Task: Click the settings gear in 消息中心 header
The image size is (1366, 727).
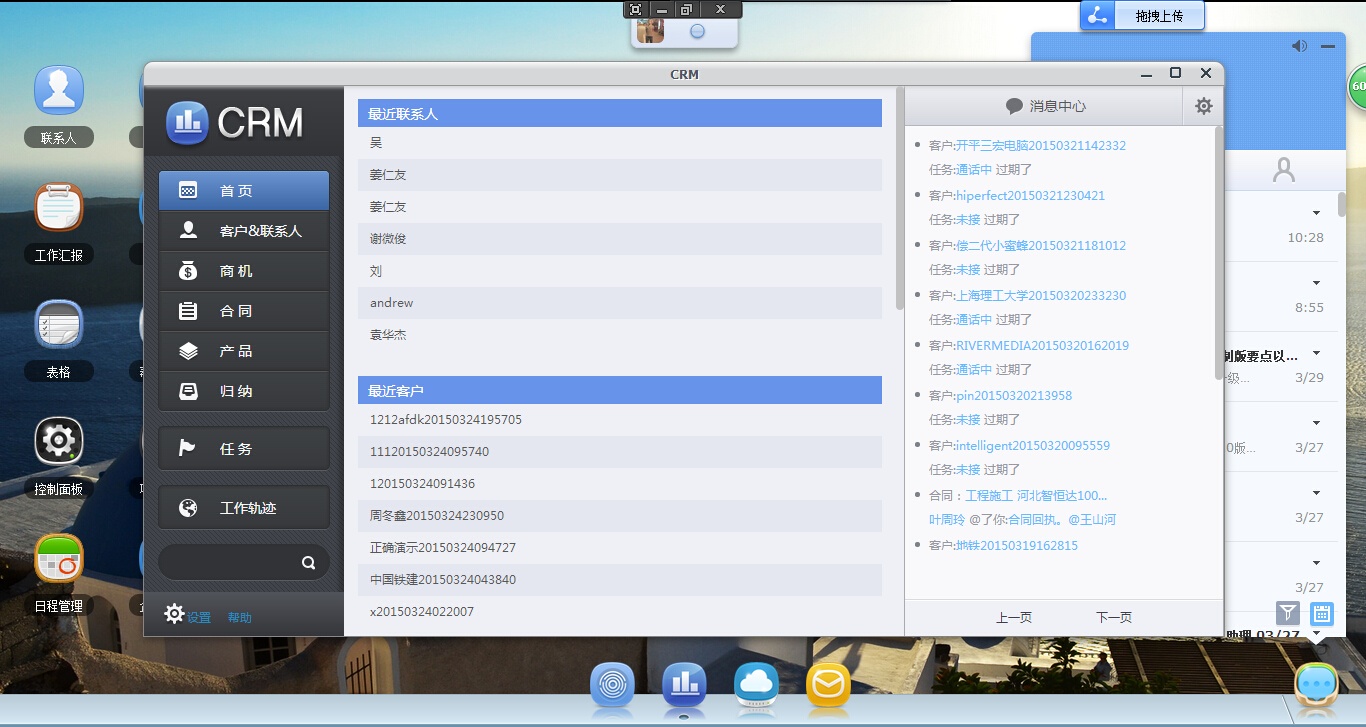Action: coord(1204,106)
